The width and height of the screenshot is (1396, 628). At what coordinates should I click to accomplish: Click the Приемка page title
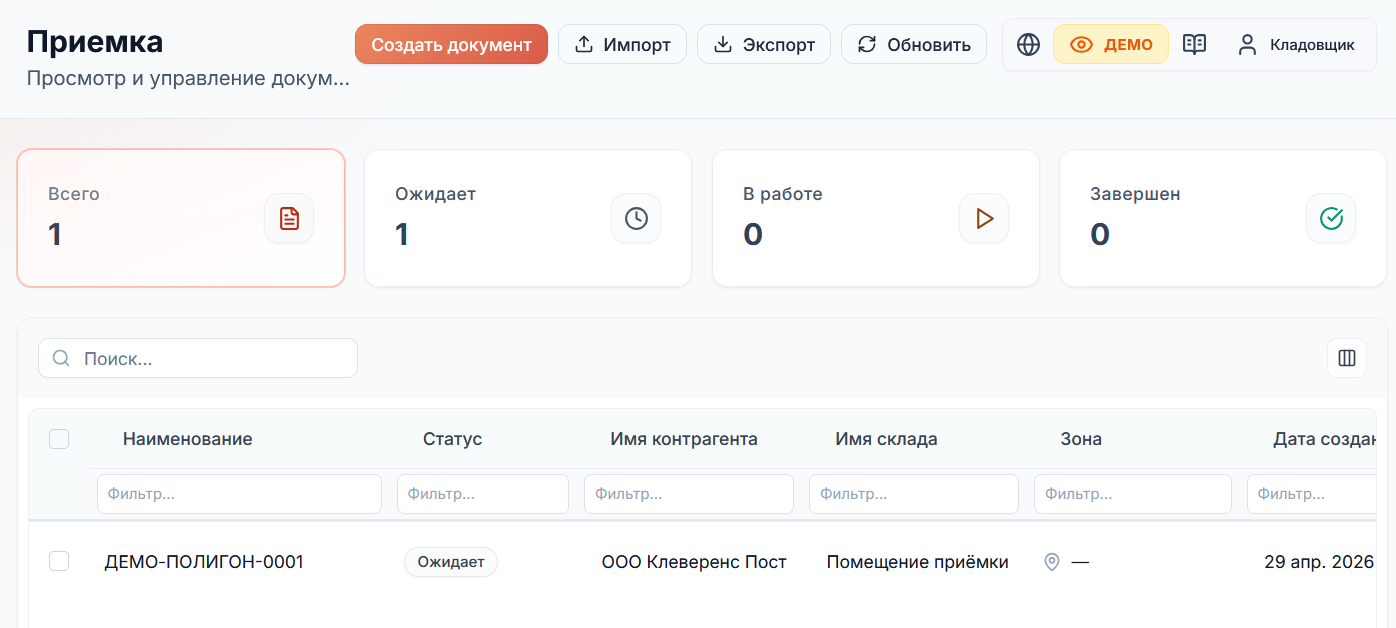tap(95, 42)
